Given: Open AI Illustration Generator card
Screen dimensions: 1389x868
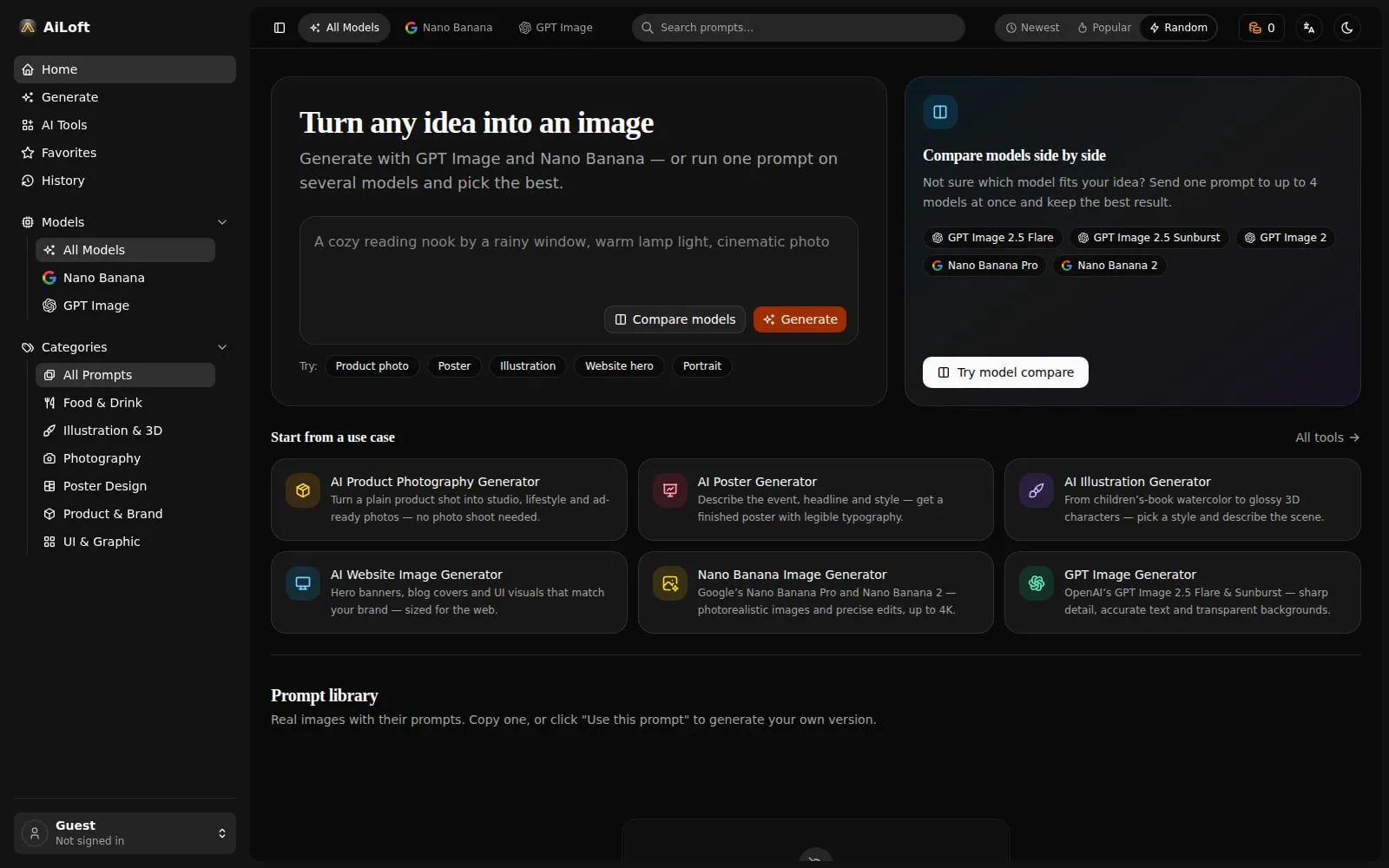Looking at the screenshot, I should pyautogui.click(x=1182, y=499).
